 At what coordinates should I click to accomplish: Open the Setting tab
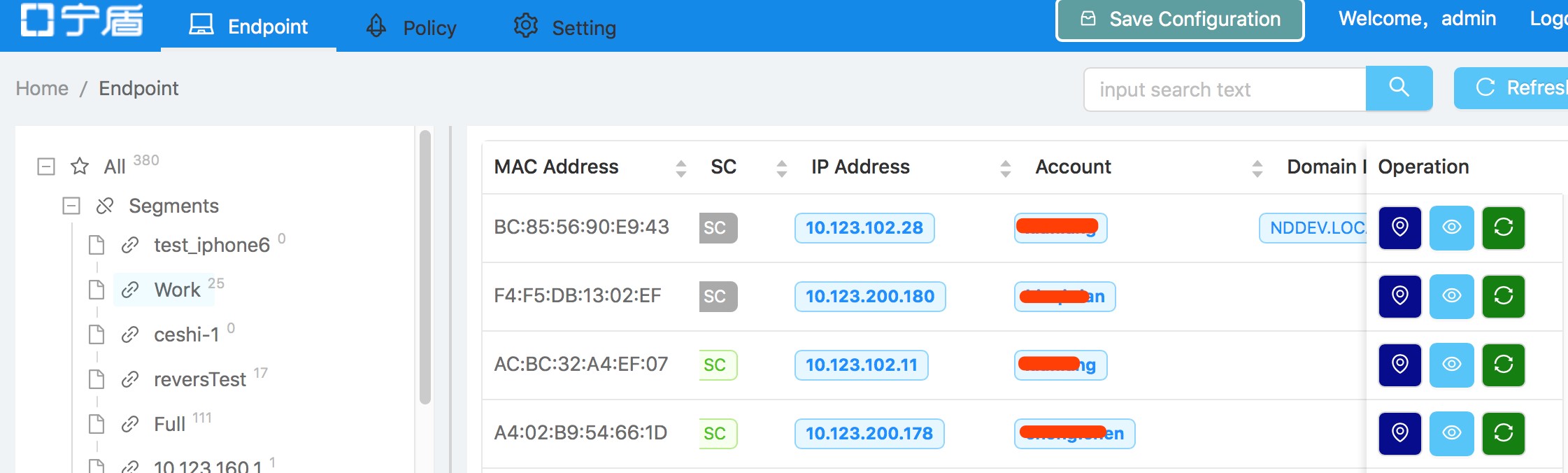click(x=565, y=27)
